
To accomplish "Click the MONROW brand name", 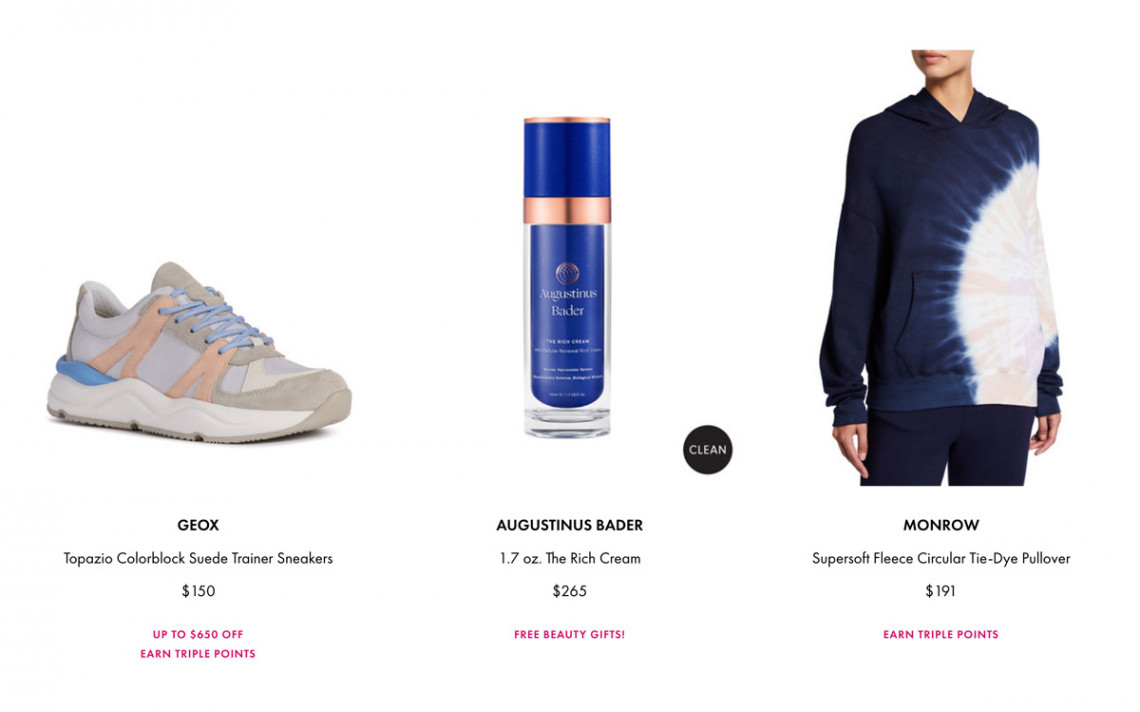I will (941, 525).
